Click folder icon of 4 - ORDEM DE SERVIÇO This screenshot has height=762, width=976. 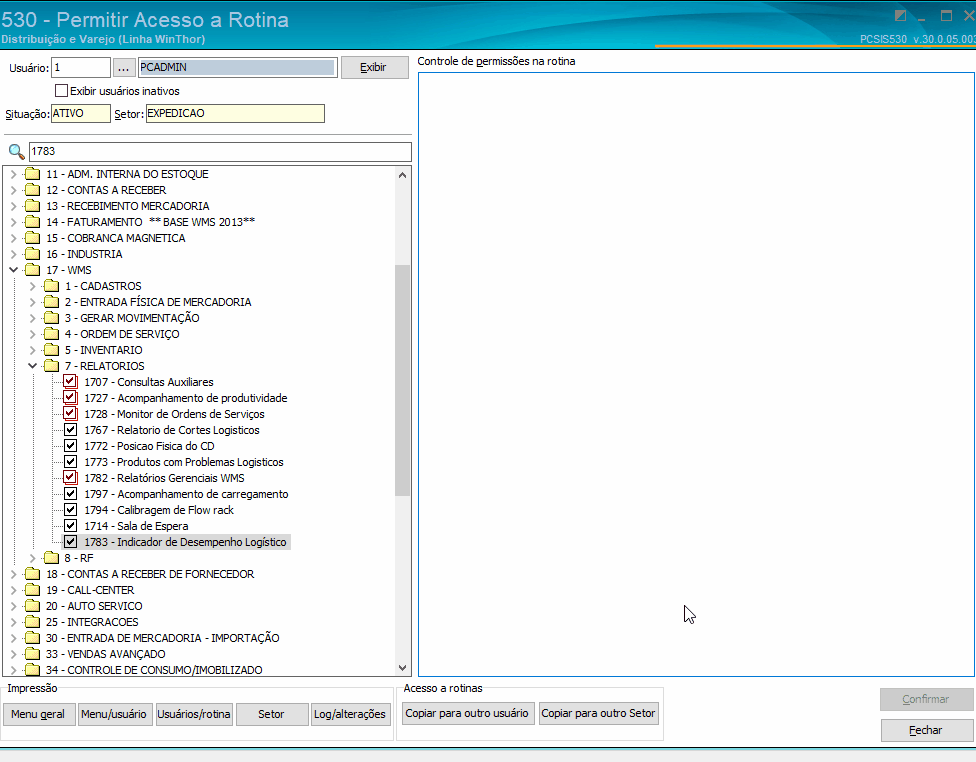pos(52,334)
